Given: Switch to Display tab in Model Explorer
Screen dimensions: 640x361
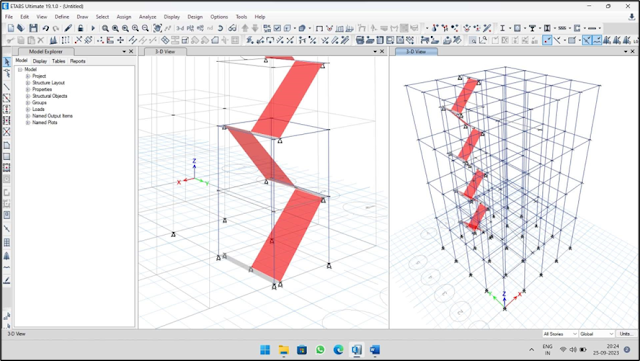Looking at the screenshot, I should tap(40, 61).
